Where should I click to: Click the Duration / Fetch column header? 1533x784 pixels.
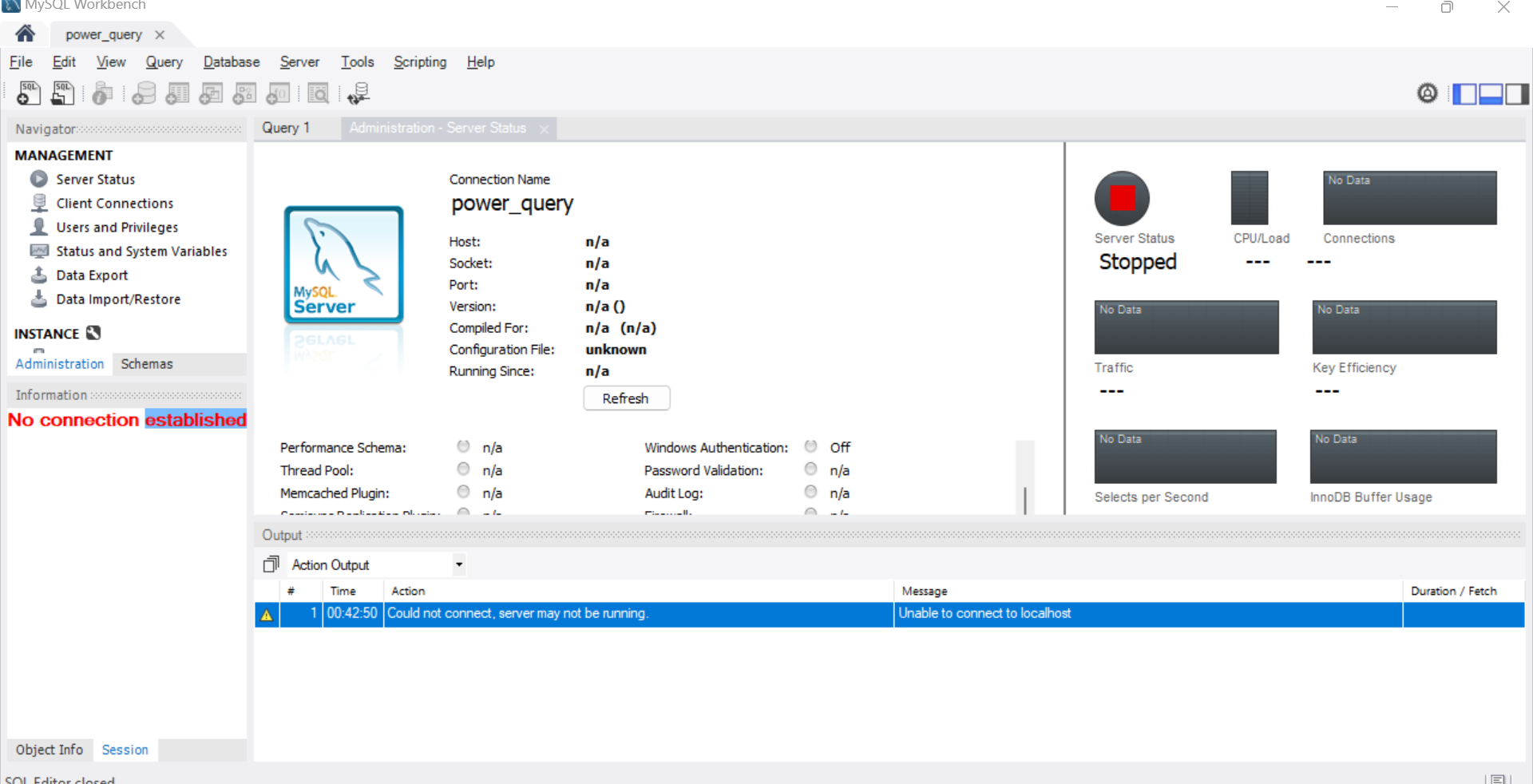(1463, 591)
